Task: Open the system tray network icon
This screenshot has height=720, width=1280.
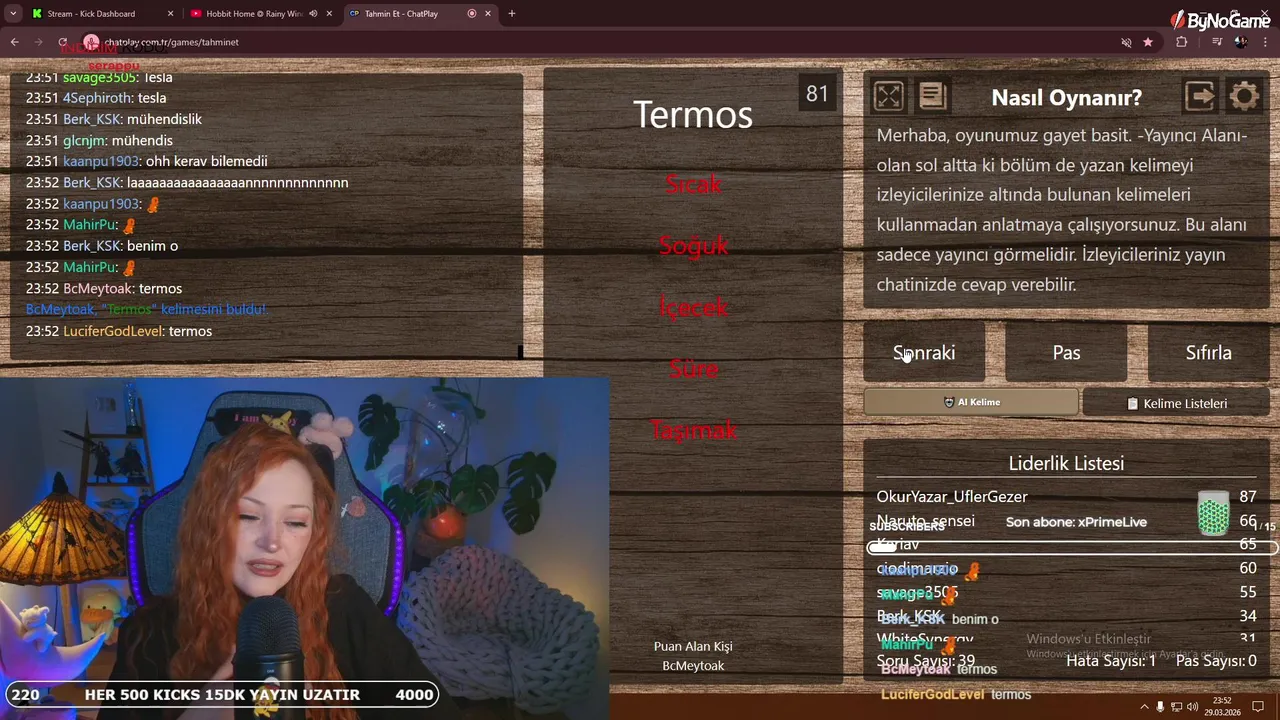Action: (x=1176, y=707)
